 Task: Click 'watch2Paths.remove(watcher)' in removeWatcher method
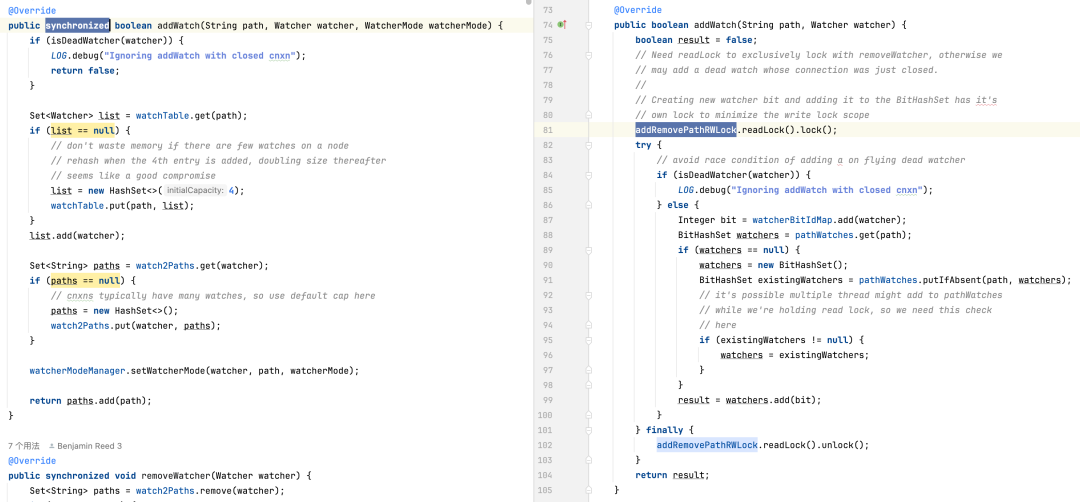click(209, 490)
